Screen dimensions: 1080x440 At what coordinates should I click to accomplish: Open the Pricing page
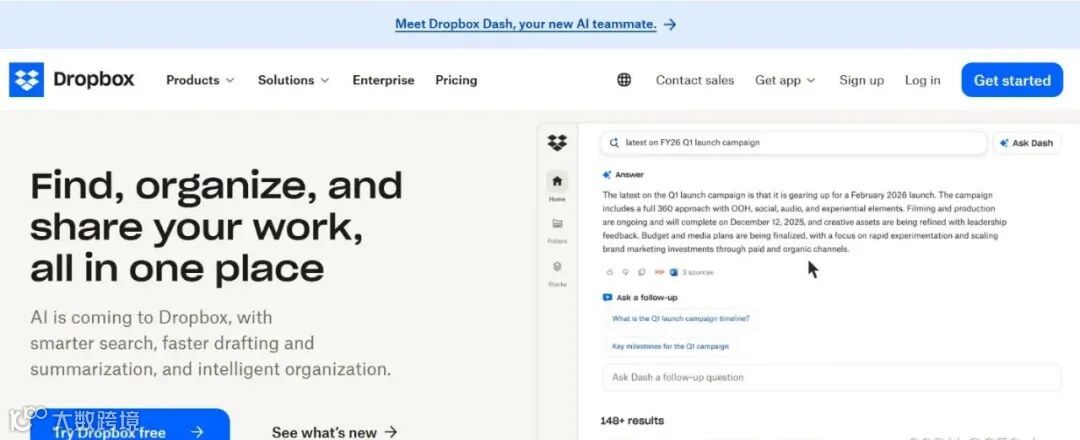456,80
